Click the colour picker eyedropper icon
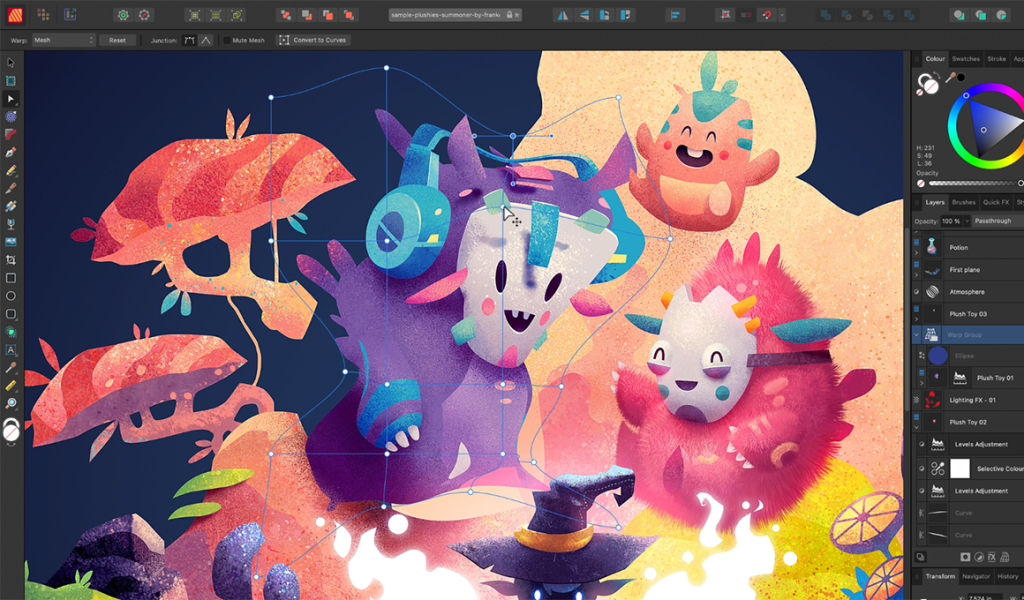Image resolution: width=1024 pixels, height=600 pixels. (x=950, y=78)
